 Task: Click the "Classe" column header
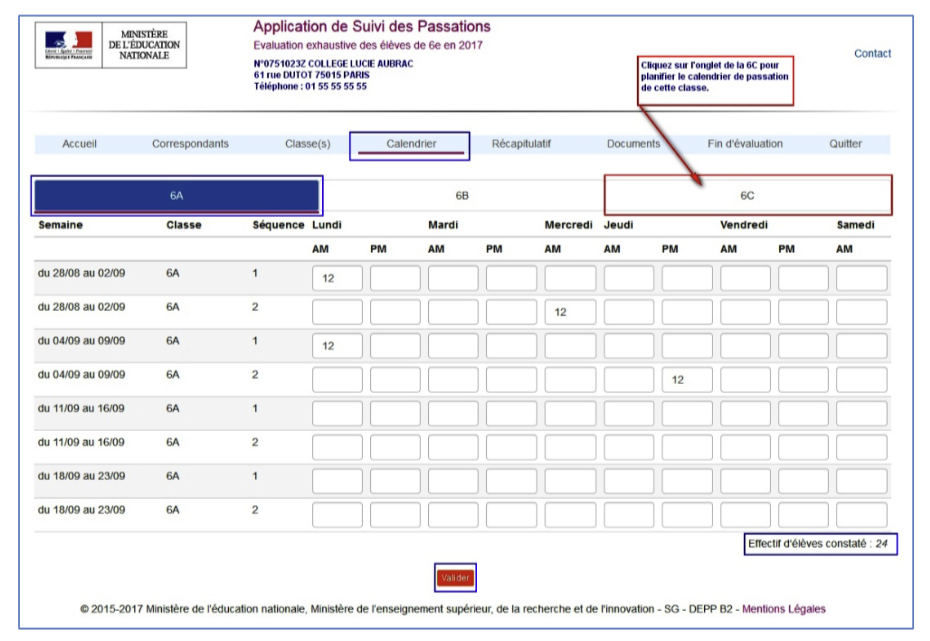click(x=184, y=225)
